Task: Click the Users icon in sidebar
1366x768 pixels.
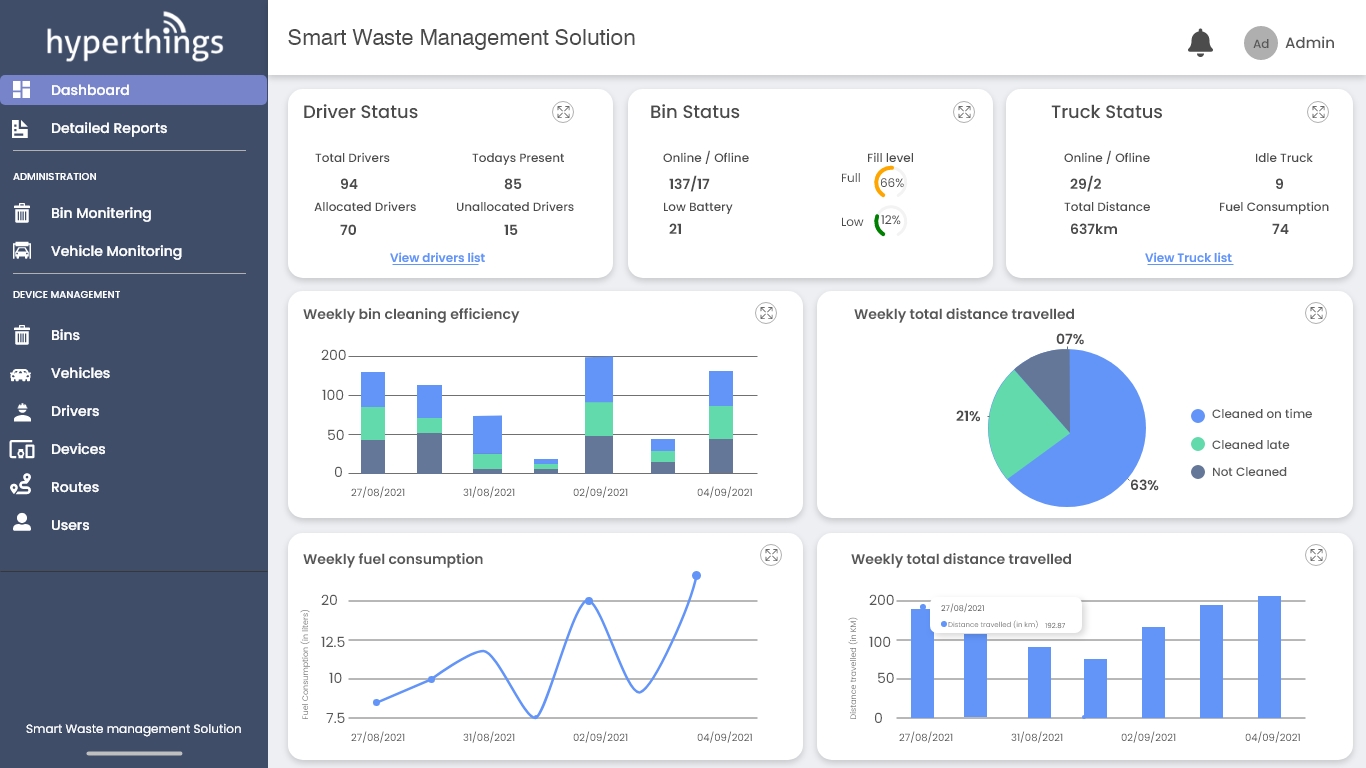Action: pos(21,524)
